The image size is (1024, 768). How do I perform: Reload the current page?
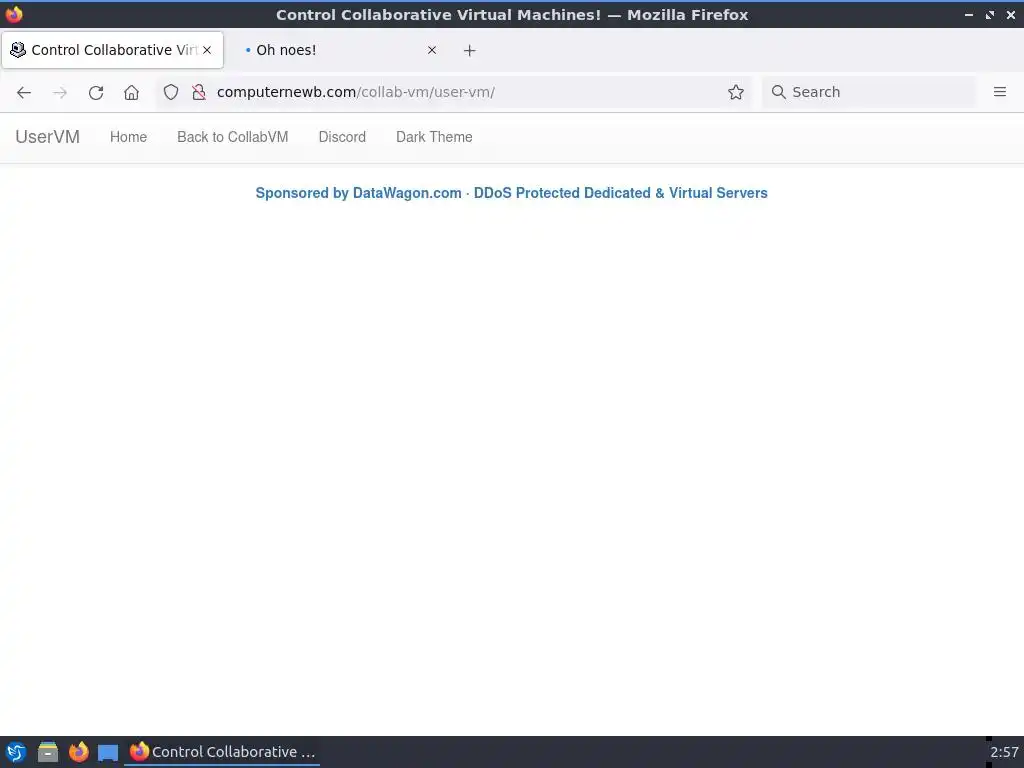96,92
